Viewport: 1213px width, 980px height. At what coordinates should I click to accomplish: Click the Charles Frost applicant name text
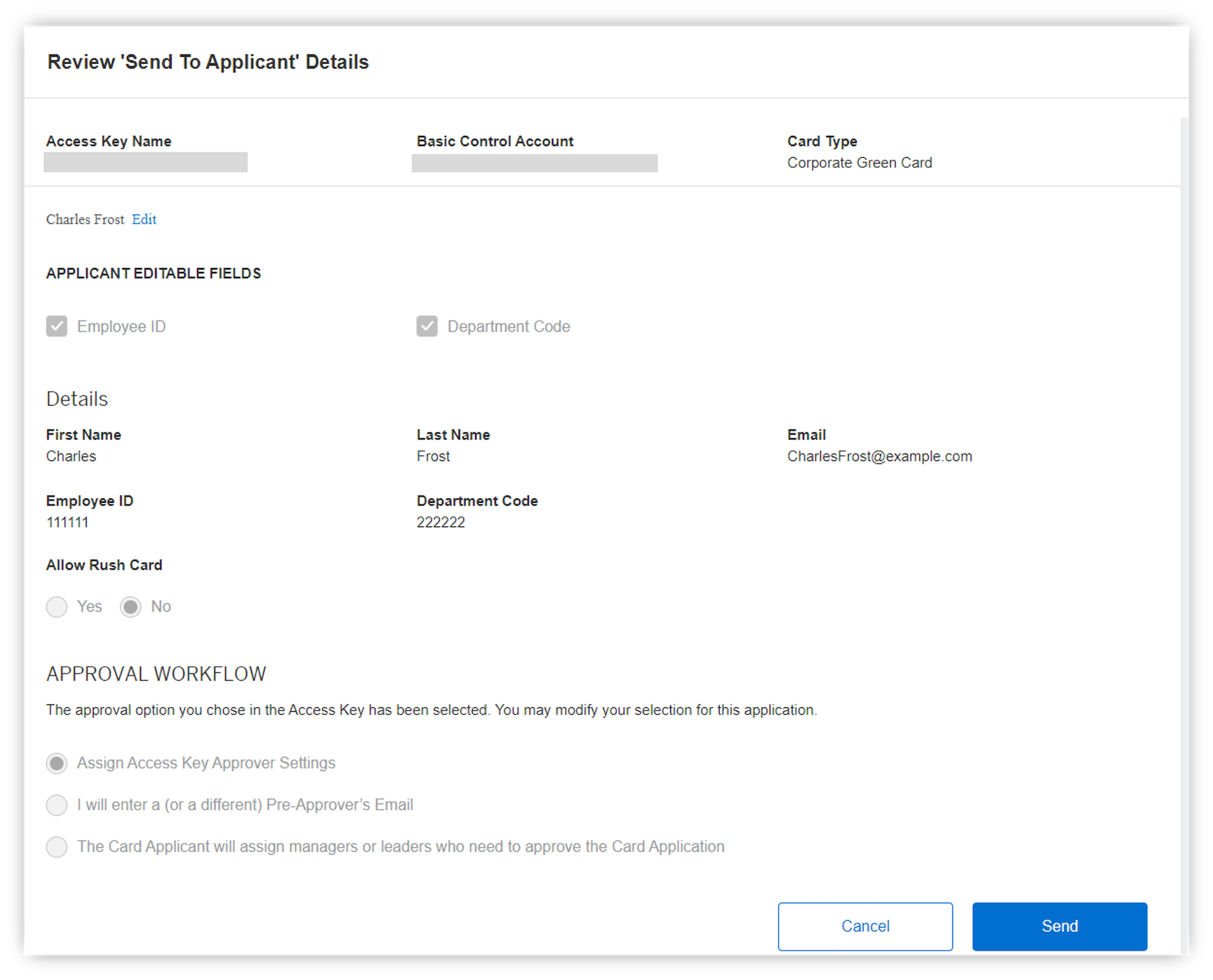(85, 220)
